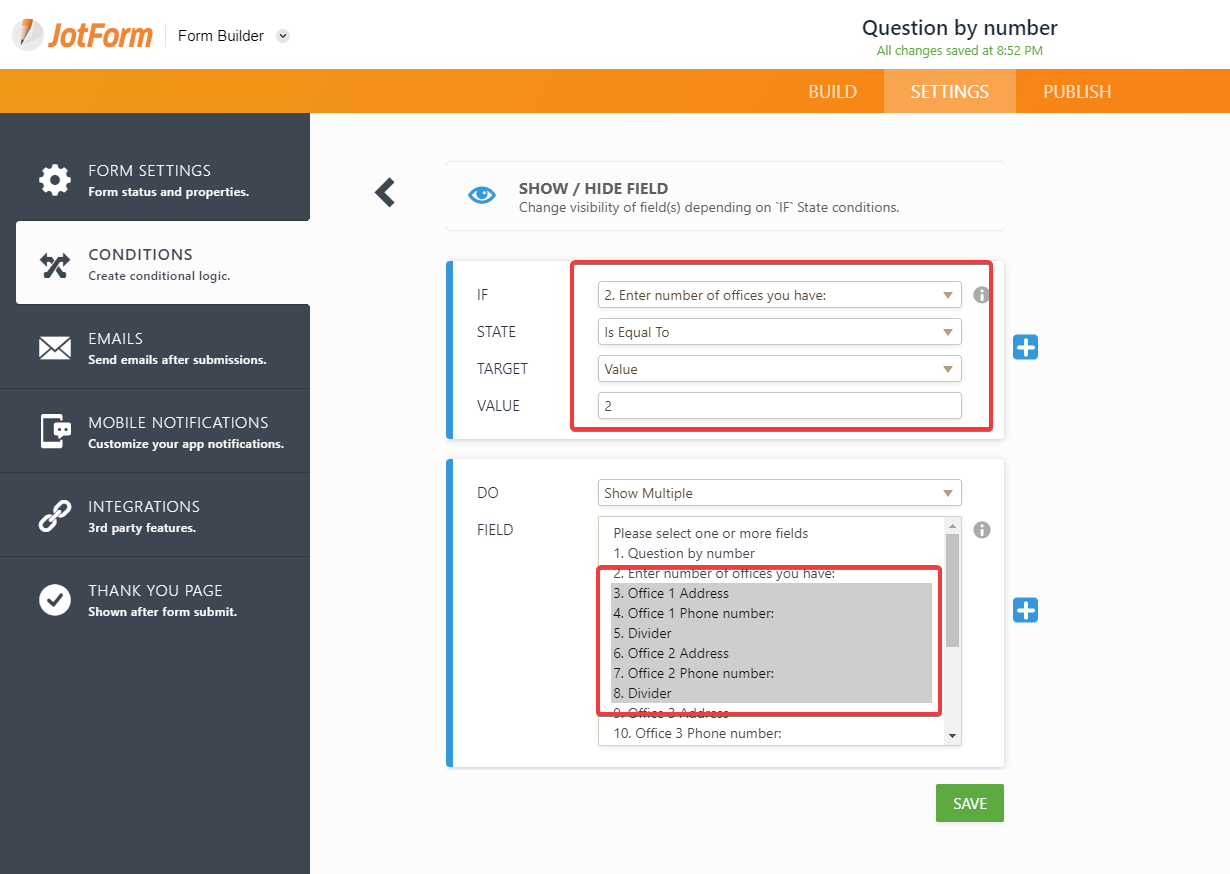The image size is (1230, 874).
Task: Click the info icon beside FIELD list
Action: [981, 530]
